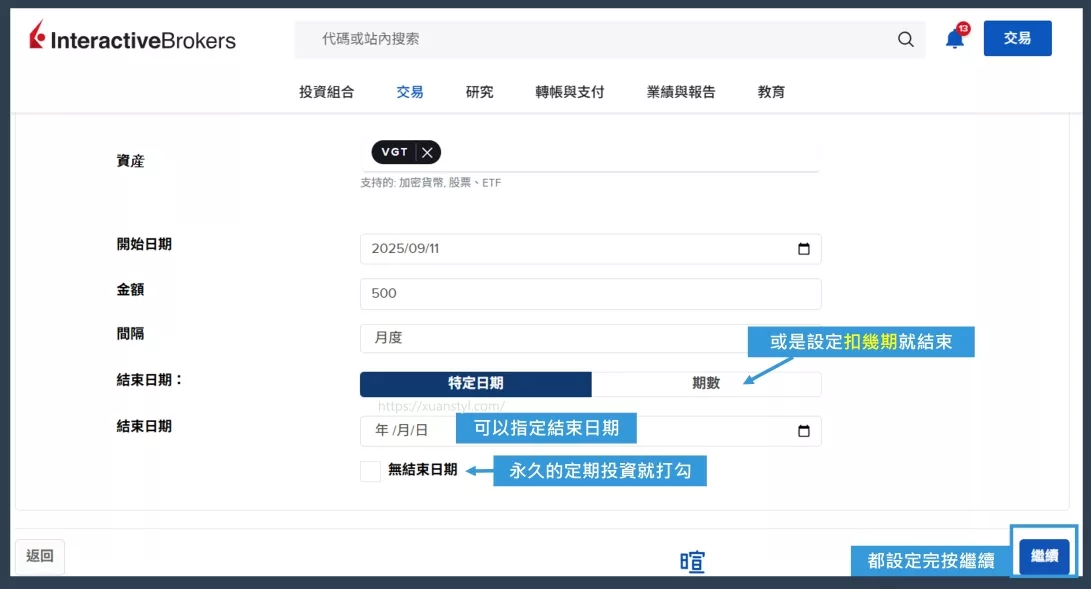Image resolution: width=1091 pixels, height=589 pixels.
Task: Click the search magnifier icon
Action: [905, 39]
